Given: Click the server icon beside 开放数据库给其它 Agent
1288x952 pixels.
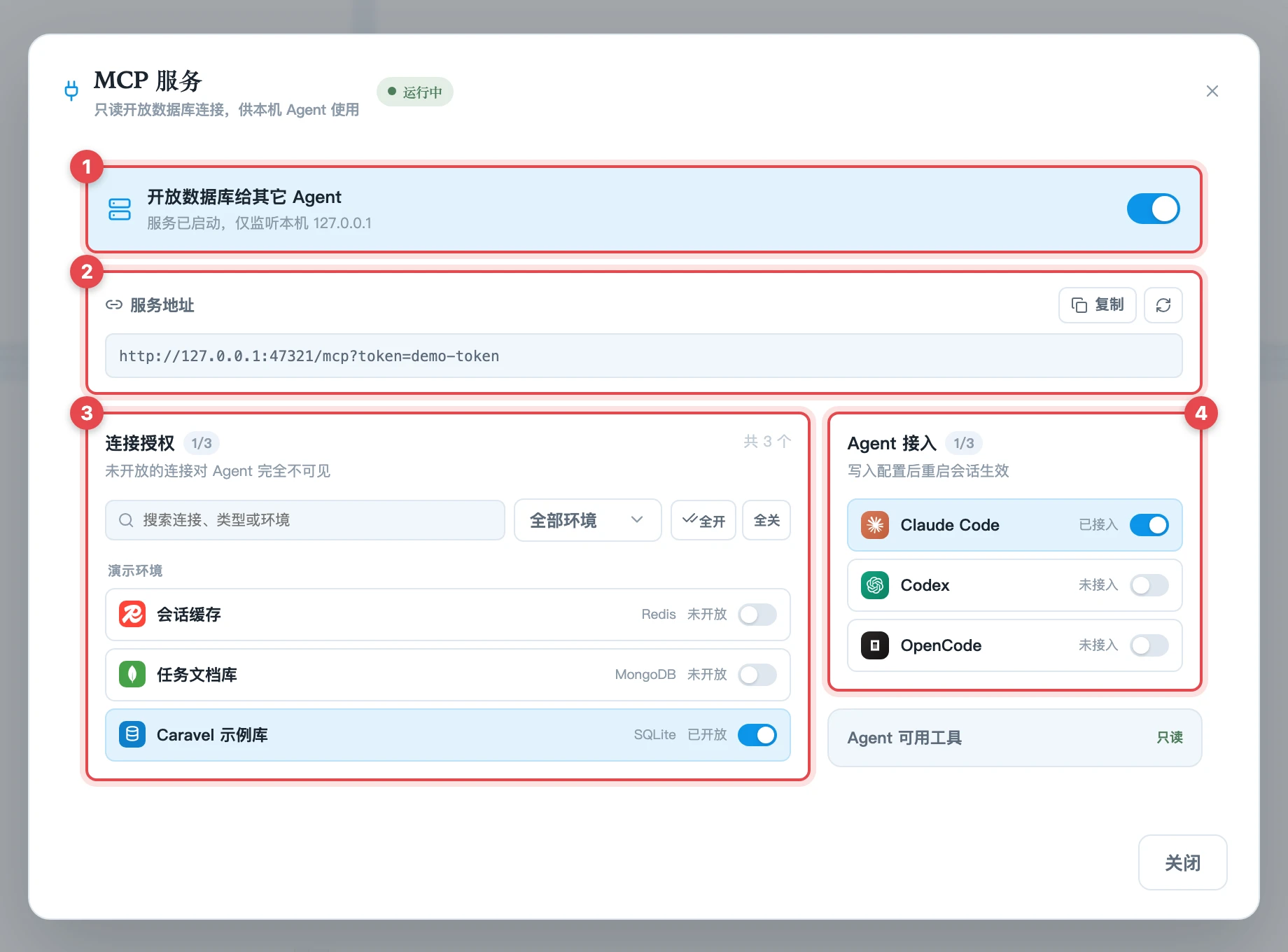Looking at the screenshot, I should pos(120,209).
